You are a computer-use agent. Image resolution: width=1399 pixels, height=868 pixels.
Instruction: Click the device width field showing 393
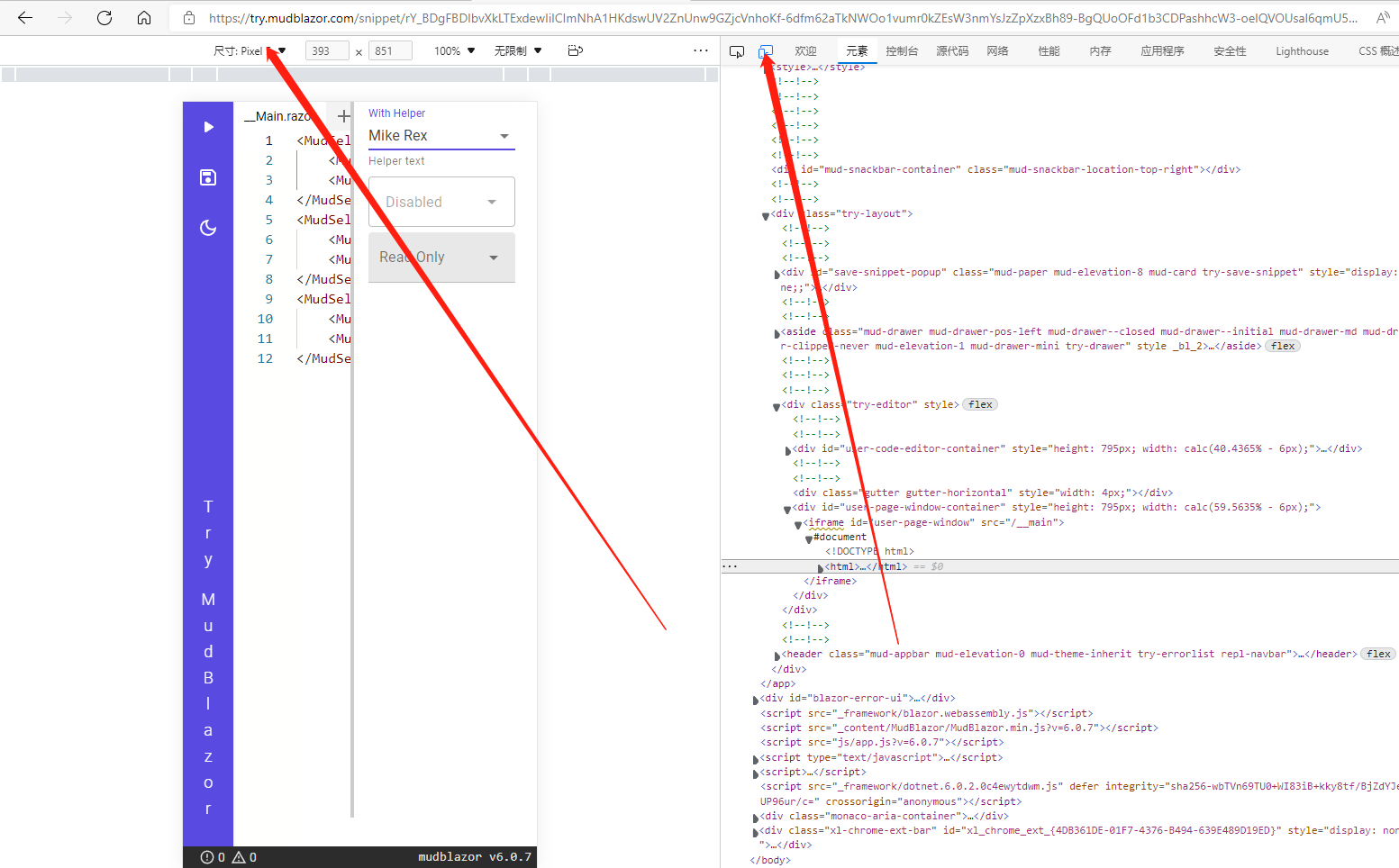[x=327, y=51]
